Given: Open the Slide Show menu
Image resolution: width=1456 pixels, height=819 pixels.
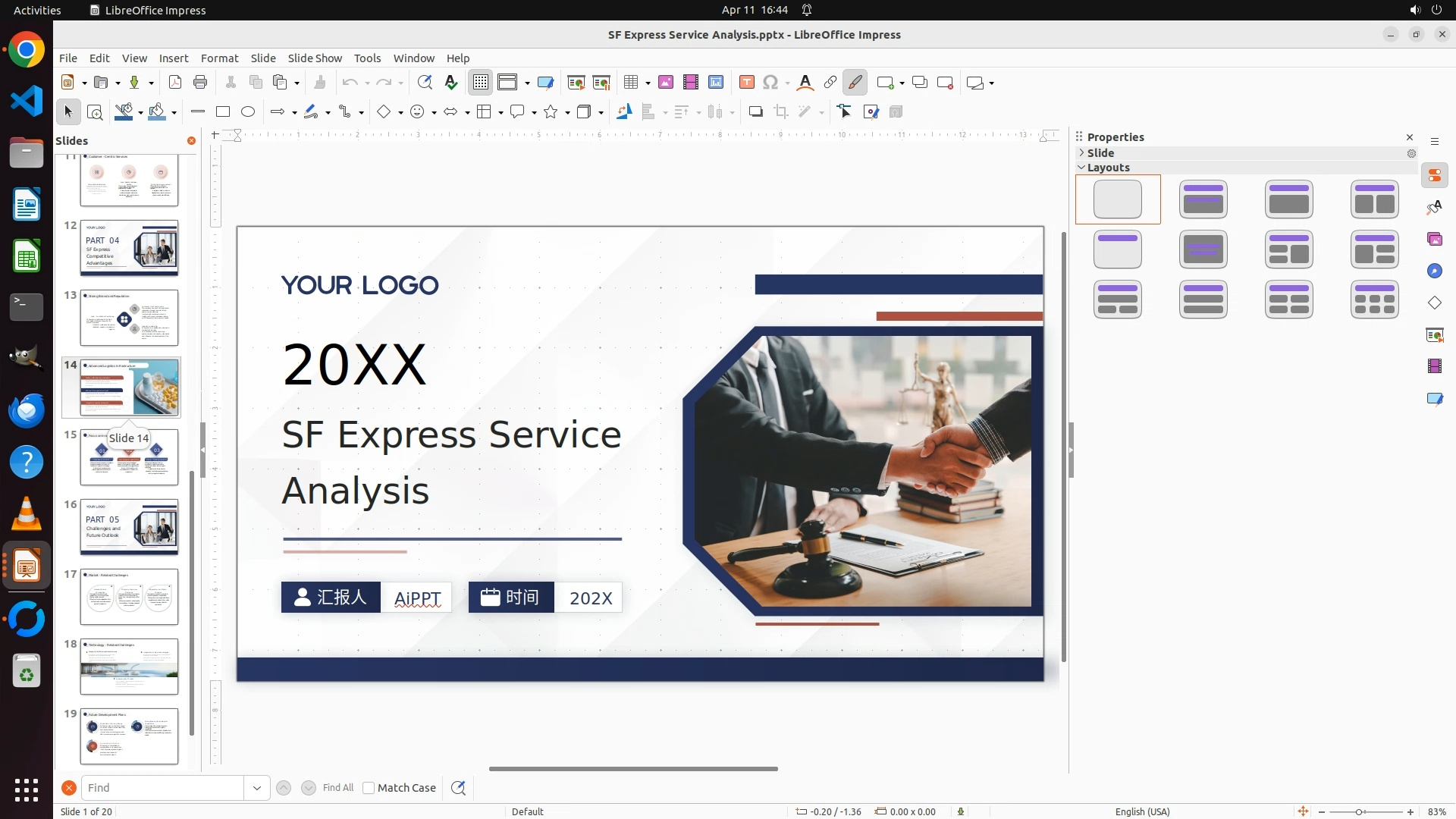Looking at the screenshot, I should click(x=315, y=58).
